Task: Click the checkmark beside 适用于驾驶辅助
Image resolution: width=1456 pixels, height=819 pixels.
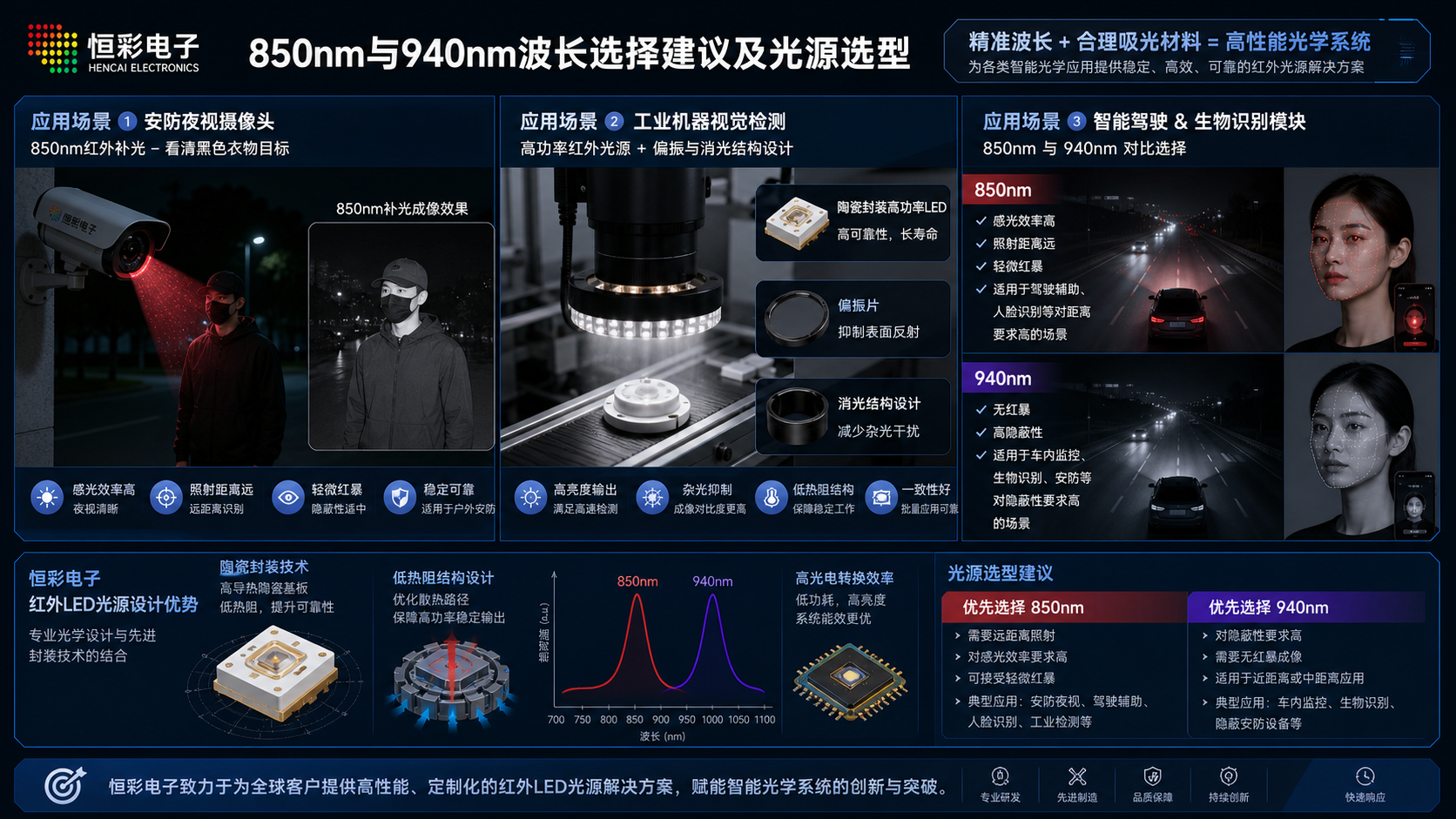Action: tap(981, 289)
